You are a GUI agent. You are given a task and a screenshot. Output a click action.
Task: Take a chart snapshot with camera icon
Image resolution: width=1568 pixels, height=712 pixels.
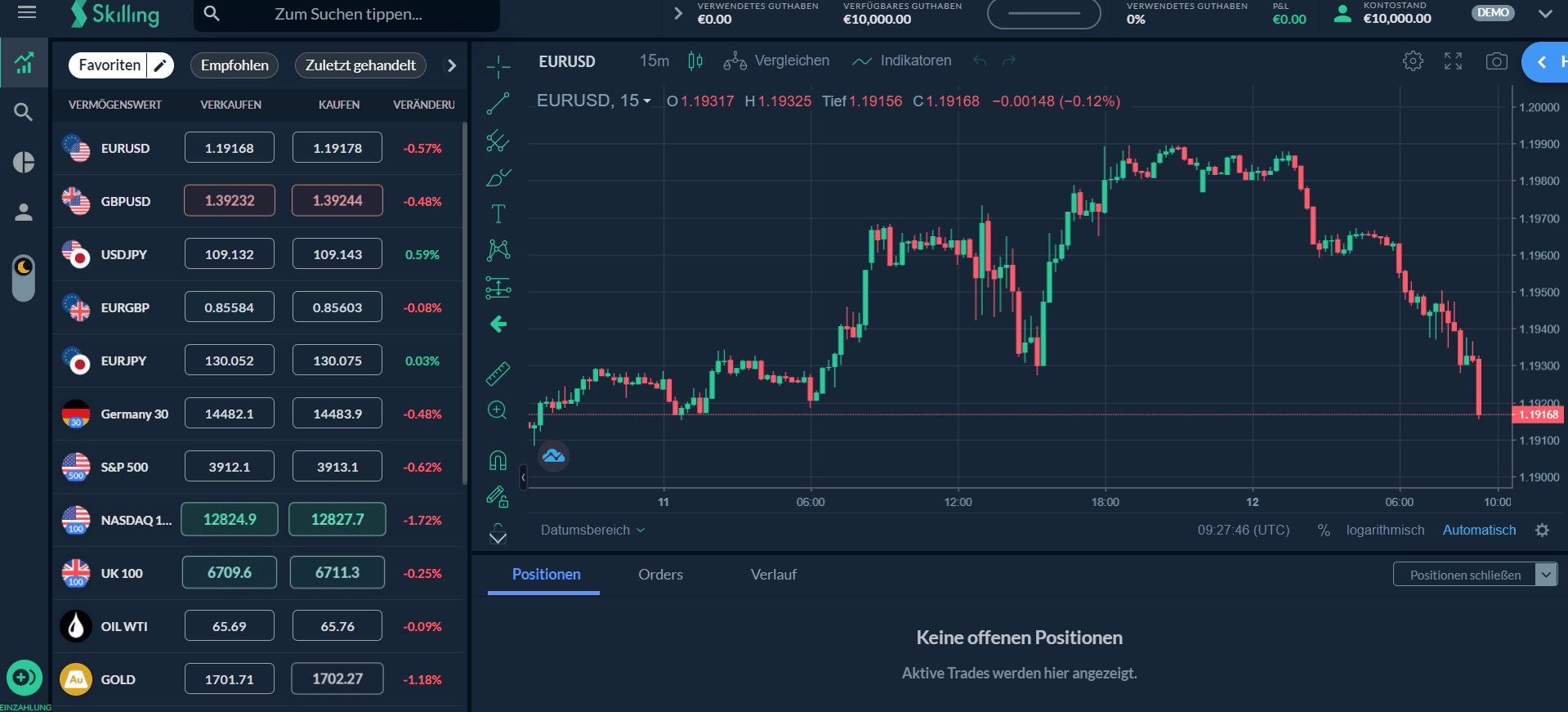1496,61
